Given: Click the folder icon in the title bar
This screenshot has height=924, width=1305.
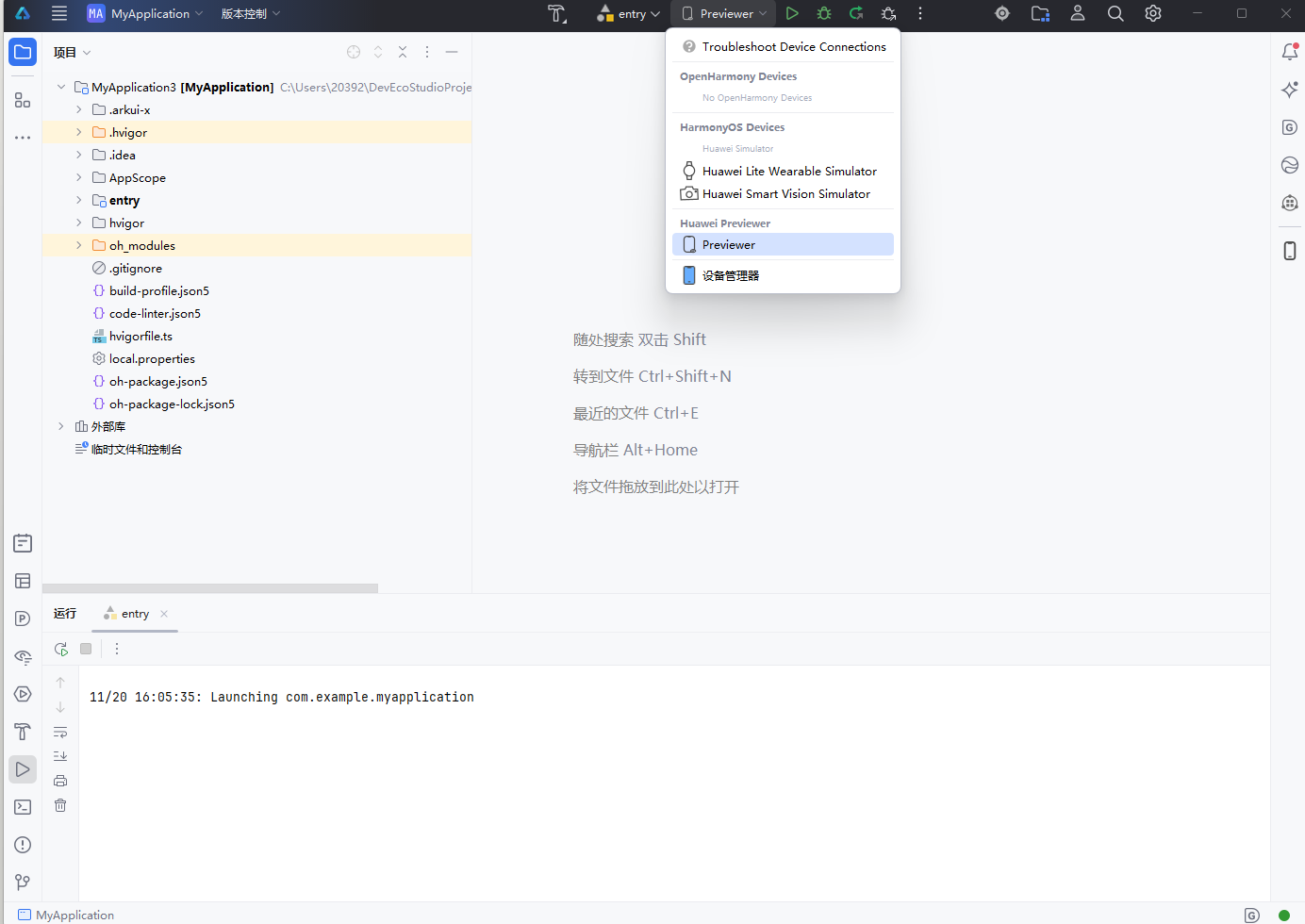Looking at the screenshot, I should pos(1040,13).
